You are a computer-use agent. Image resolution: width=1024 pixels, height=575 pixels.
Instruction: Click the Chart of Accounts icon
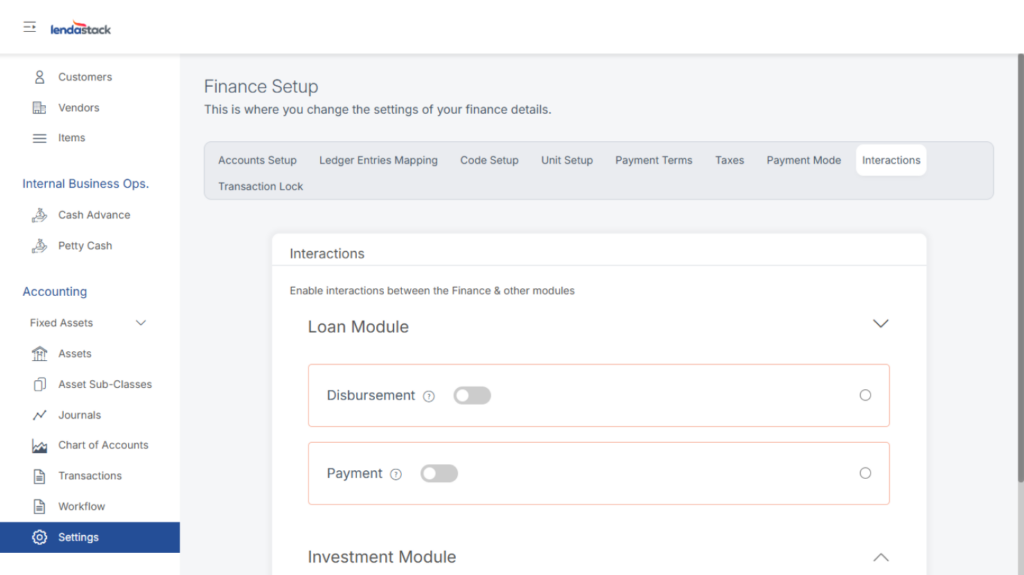pos(40,446)
